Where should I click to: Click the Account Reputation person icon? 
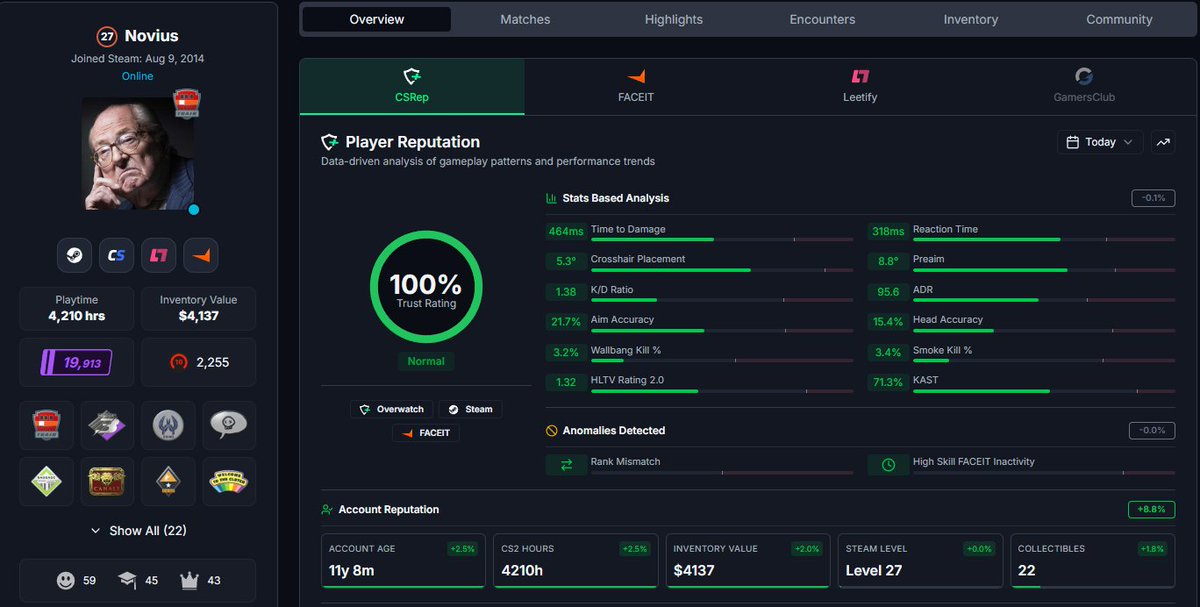(327, 509)
